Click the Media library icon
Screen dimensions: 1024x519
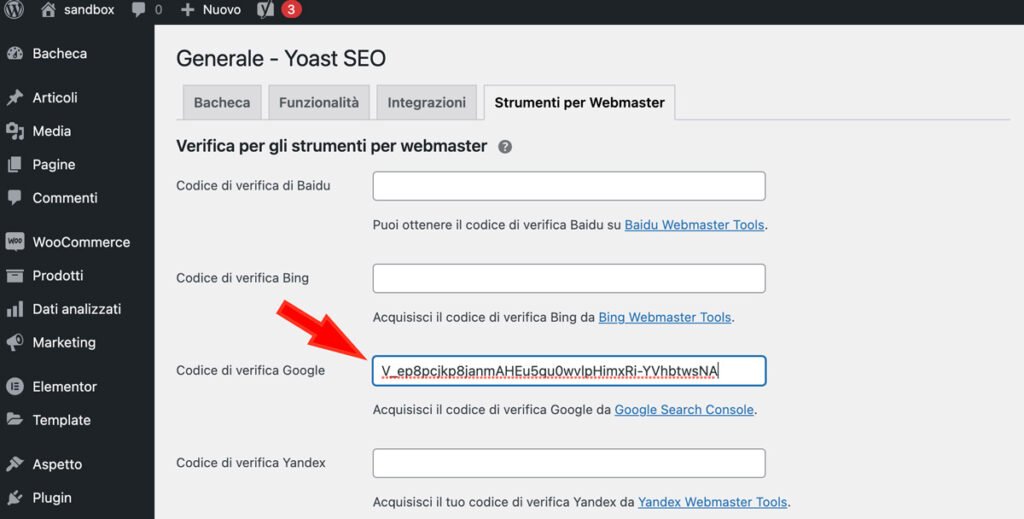14,131
